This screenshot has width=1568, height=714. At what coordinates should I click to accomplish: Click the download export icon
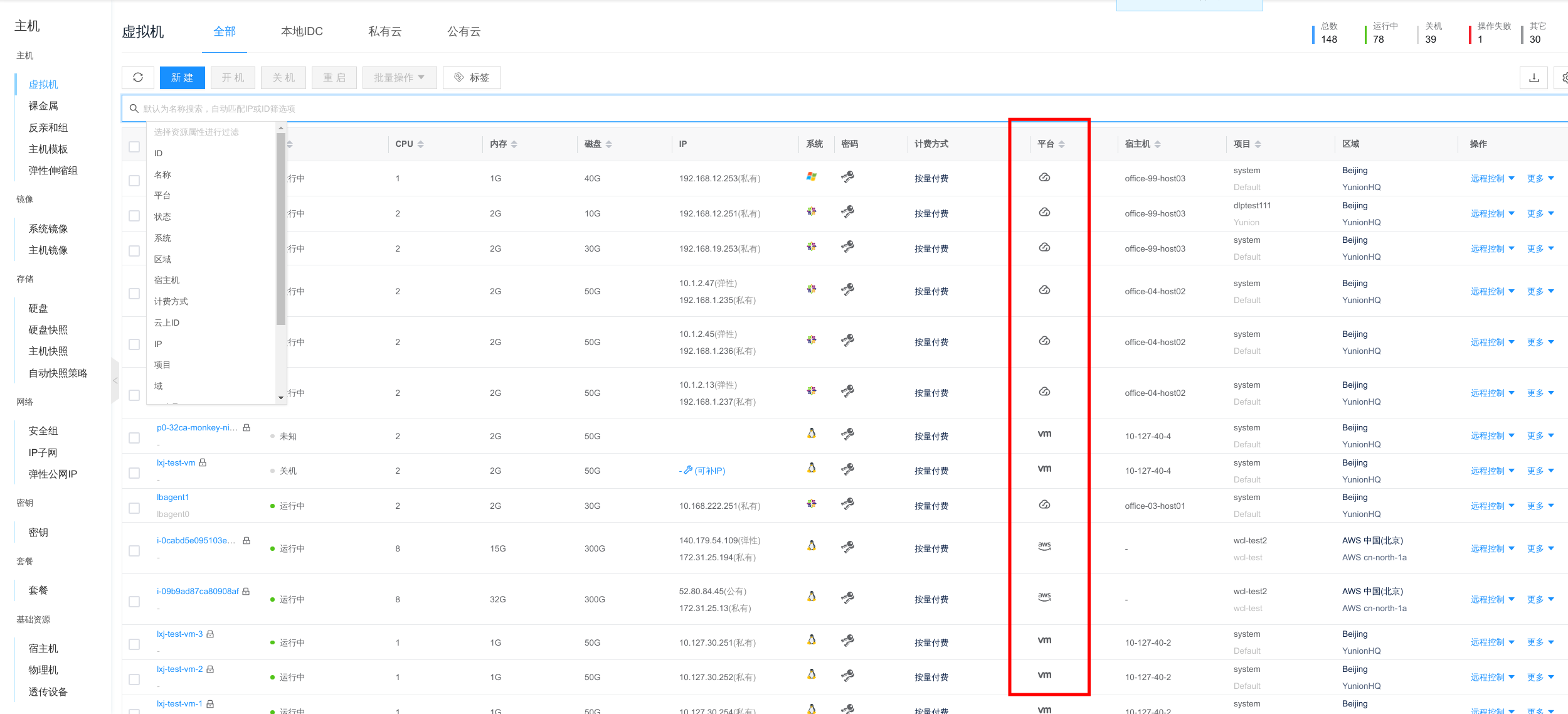coord(1534,78)
